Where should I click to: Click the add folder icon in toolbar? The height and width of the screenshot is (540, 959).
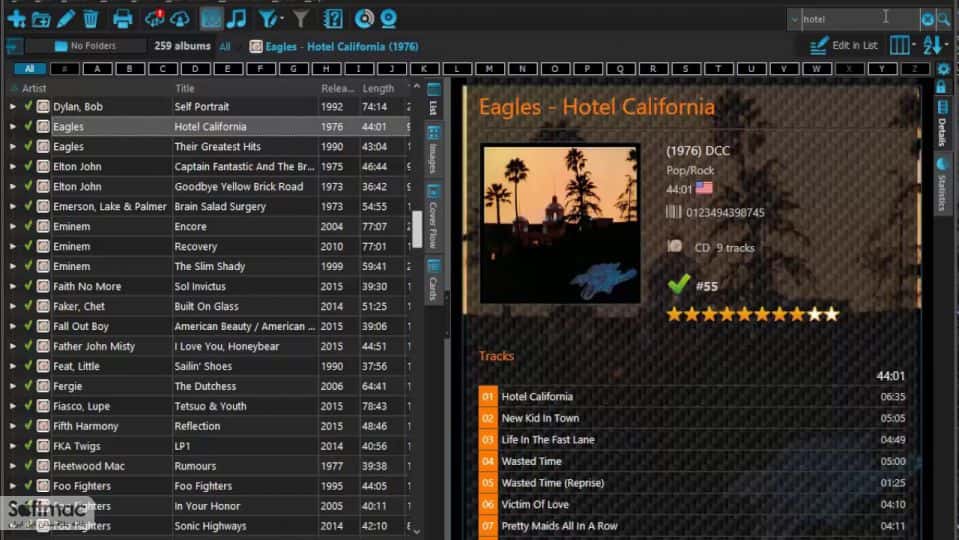(41, 20)
